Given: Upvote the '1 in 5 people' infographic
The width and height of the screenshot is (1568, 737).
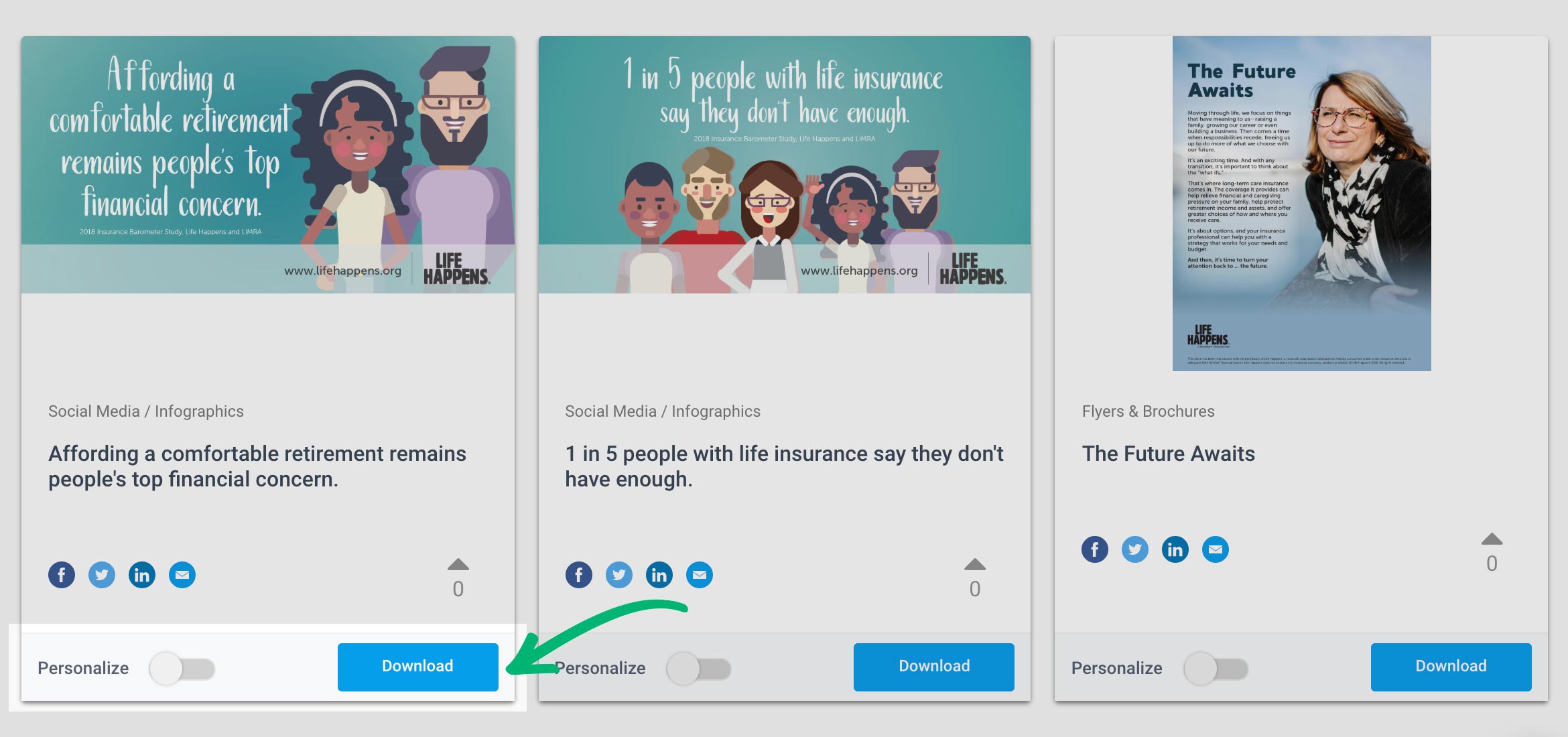Looking at the screenshot, I should click(975, 565).
